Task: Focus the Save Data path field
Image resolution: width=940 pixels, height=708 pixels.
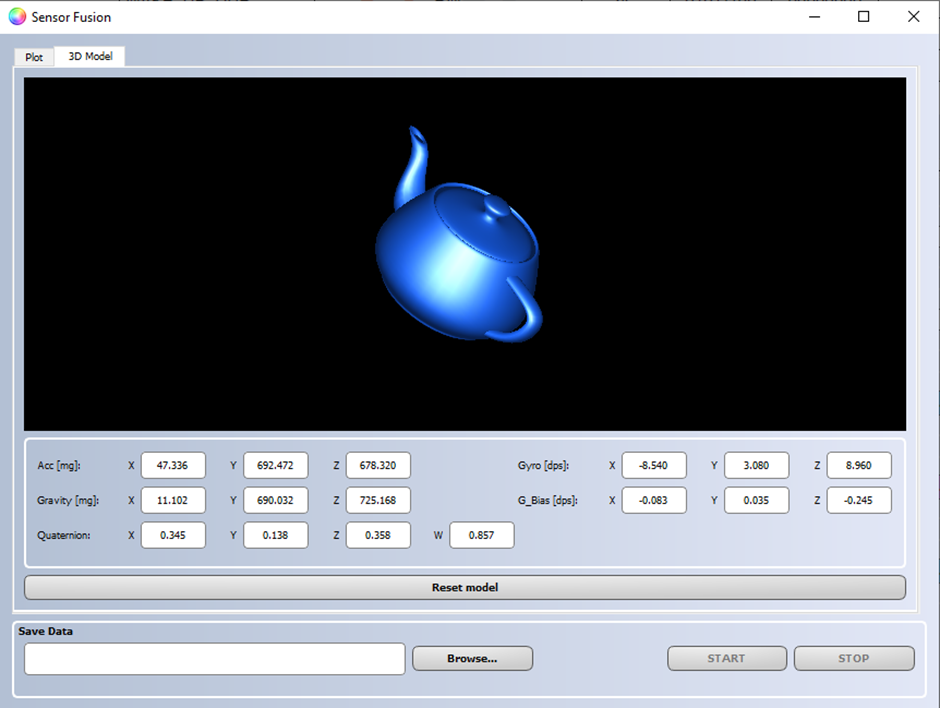Action: [215, 659]
